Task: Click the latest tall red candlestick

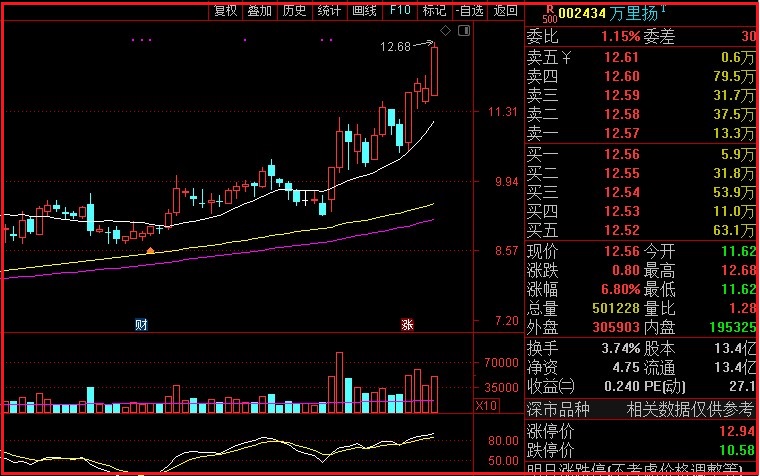Action: point(434,71)
